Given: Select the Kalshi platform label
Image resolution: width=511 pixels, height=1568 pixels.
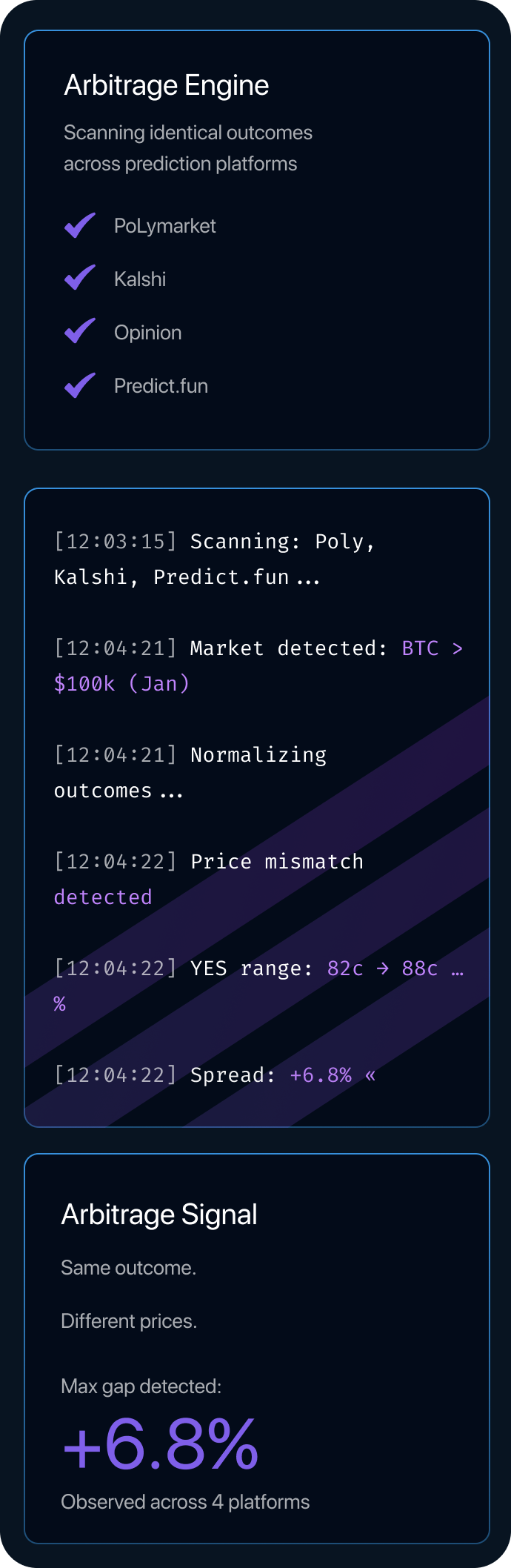Looking at the screenshot, I should 140,279.
